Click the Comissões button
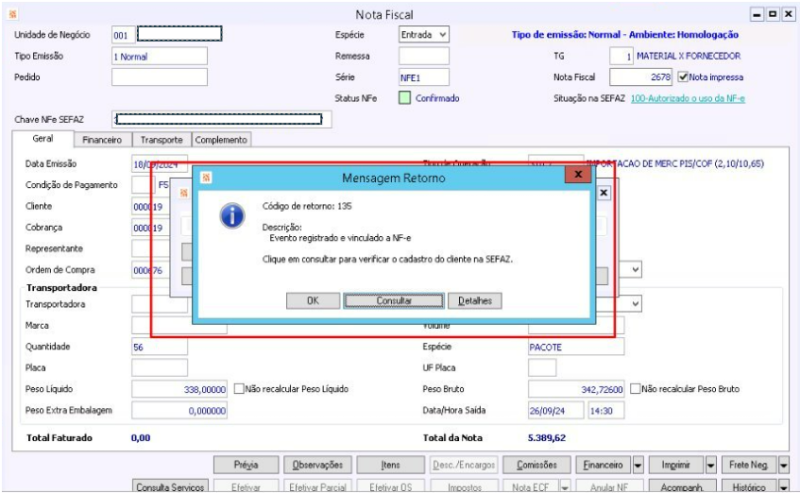This screenshot has width=800, height=493. (537, 465)
